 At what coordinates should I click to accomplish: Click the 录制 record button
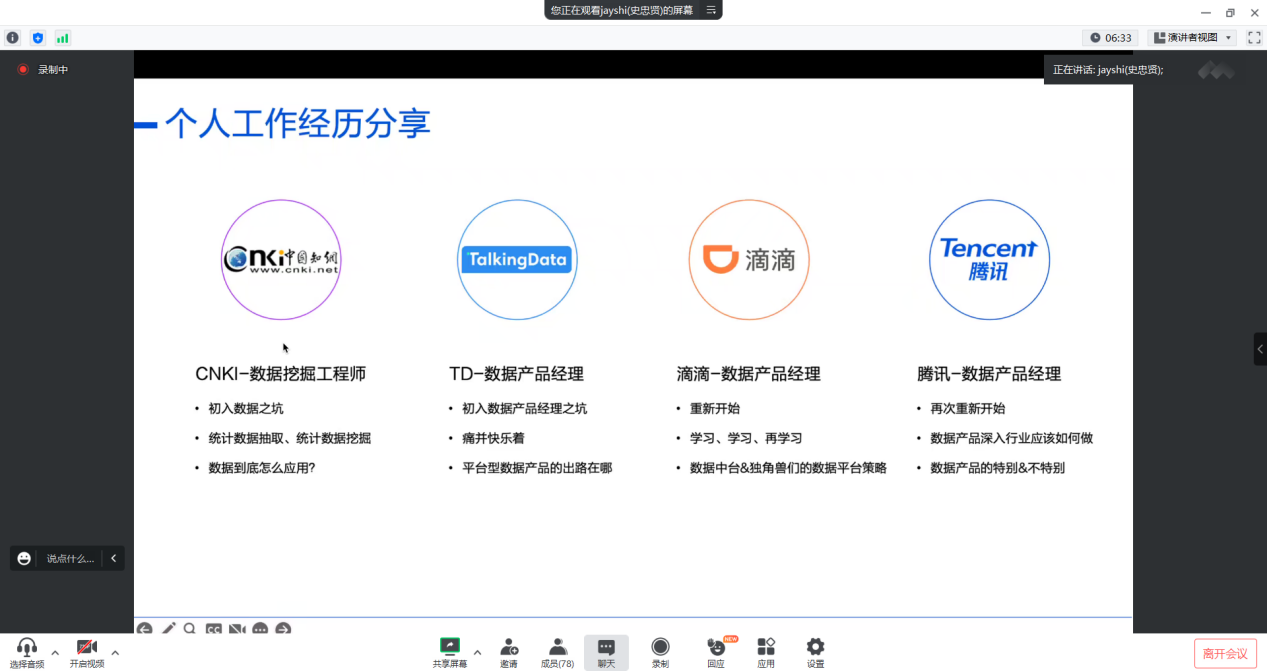click(x=660, y=651)
